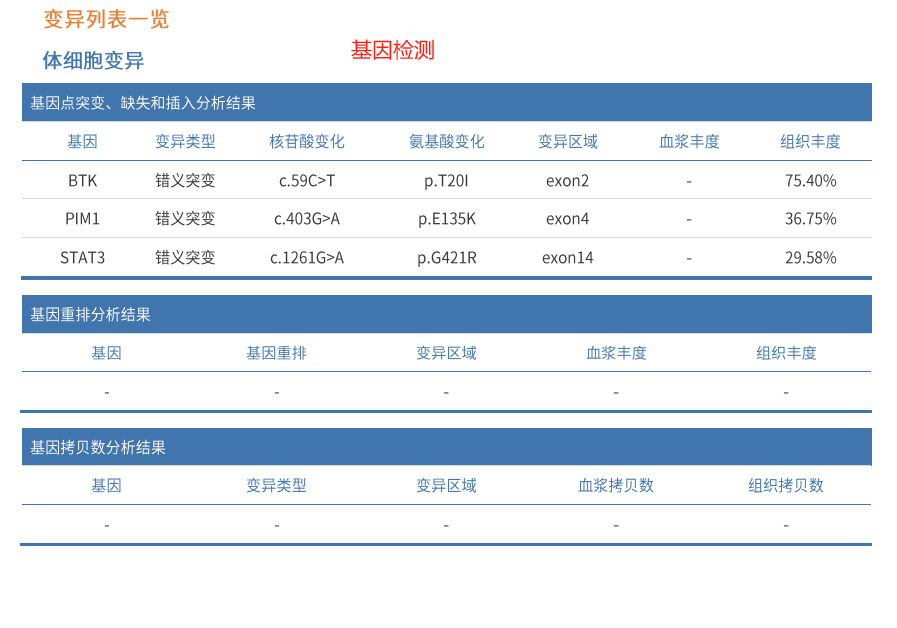Click the gene cell STAT3
This screenshot has height=628, width=897.
[82, 258]
